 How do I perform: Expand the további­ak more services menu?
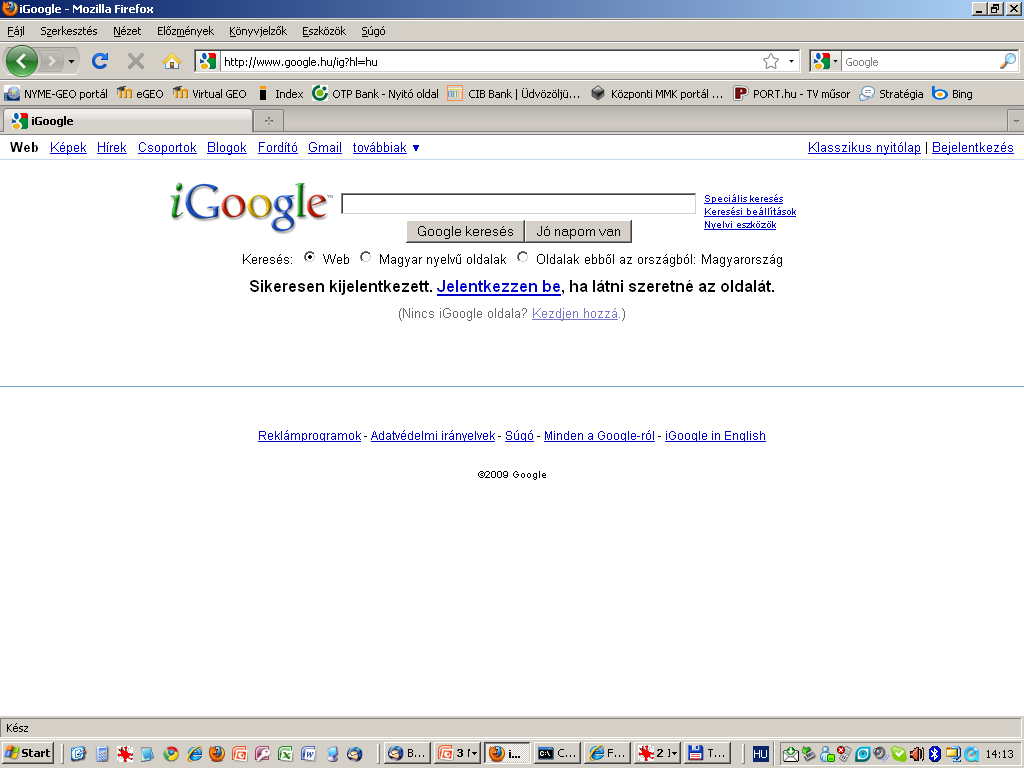click(x=385, y=148)
